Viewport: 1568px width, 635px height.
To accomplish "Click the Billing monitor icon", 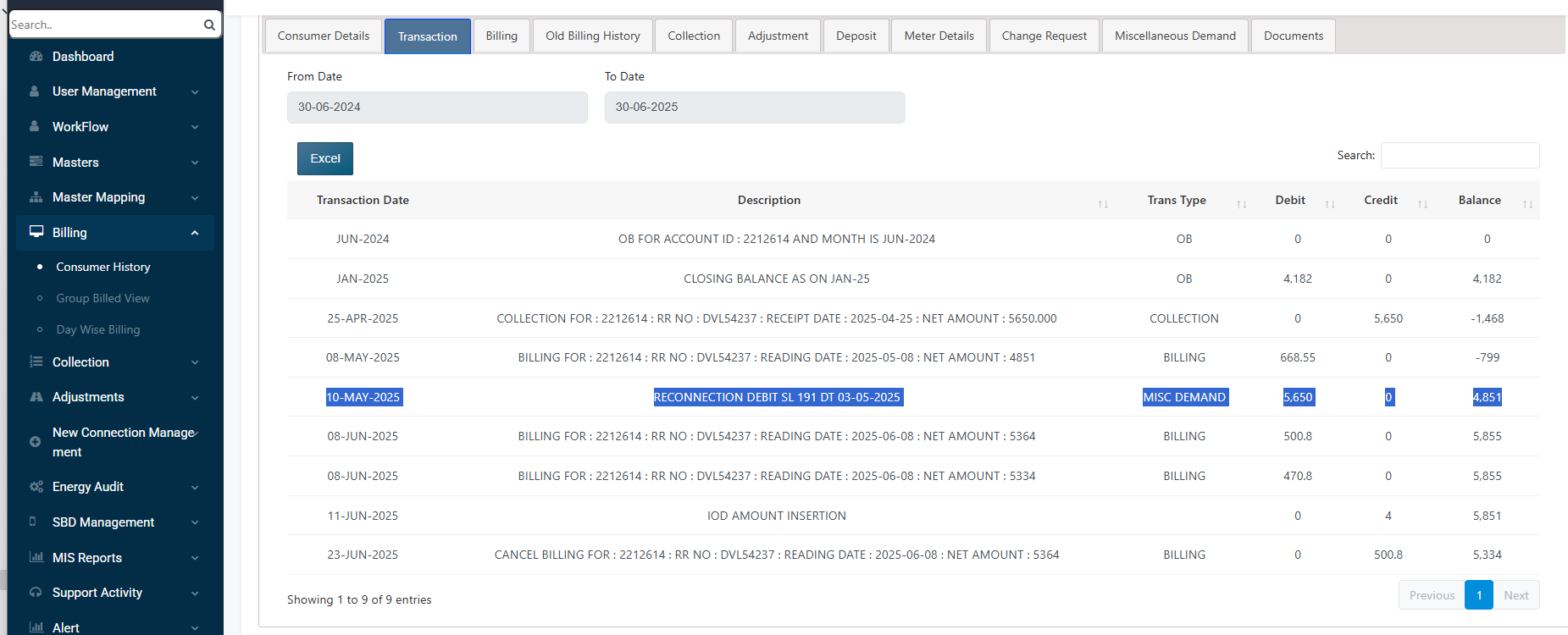I will click(x=36, y=232).
